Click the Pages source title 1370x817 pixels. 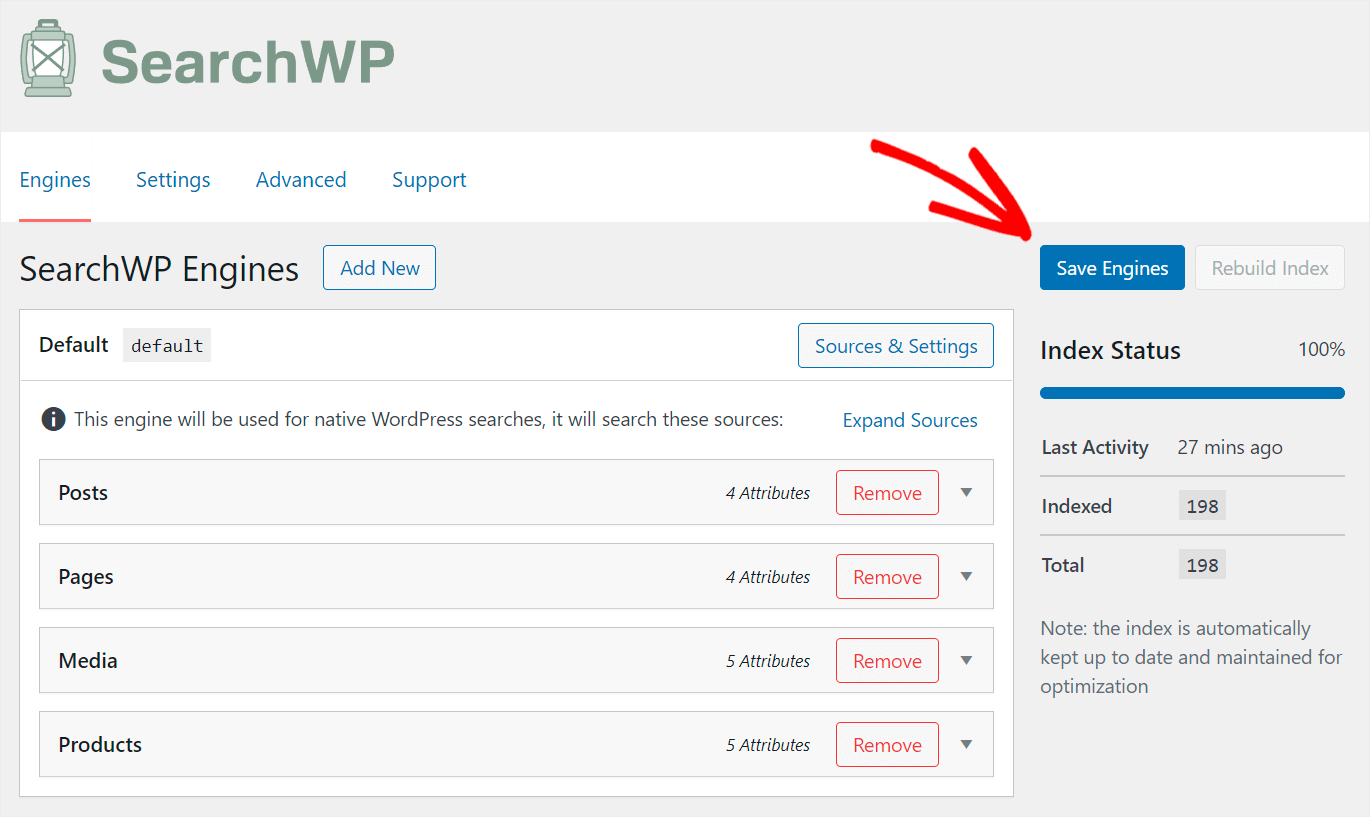coord(86,577)
